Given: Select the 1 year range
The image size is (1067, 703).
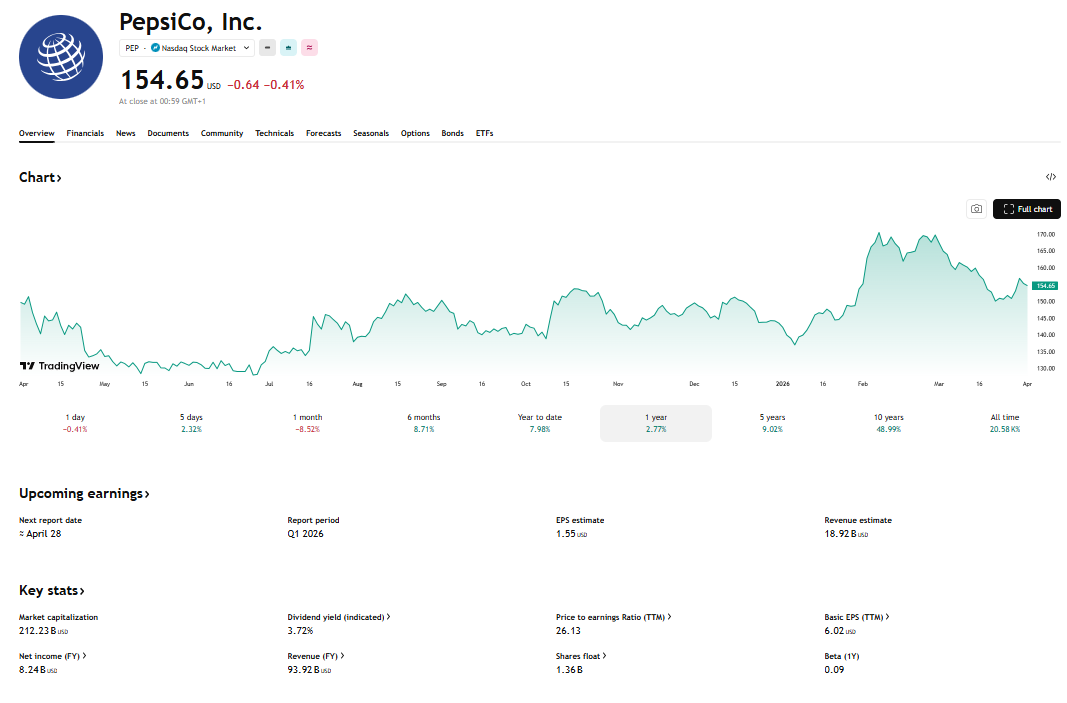Looking at the screenshot, I should click(656, 423).
